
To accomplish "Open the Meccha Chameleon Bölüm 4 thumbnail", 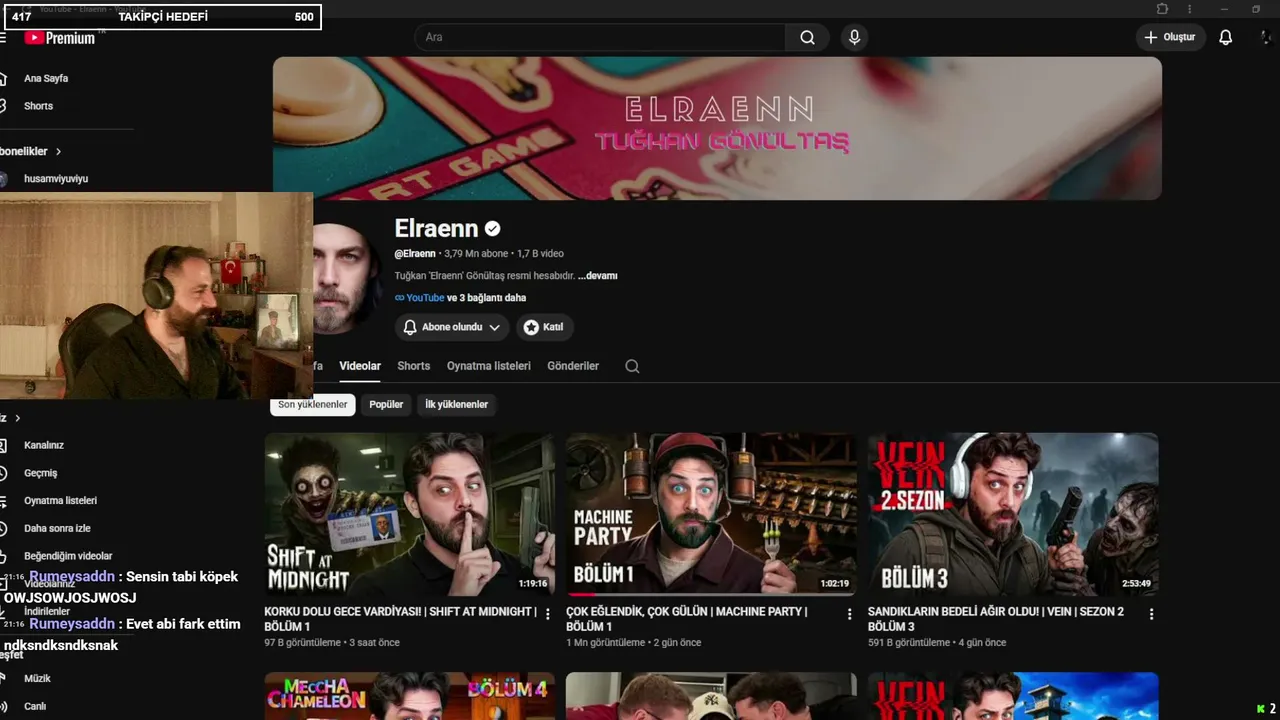I will tap(410, 696).
